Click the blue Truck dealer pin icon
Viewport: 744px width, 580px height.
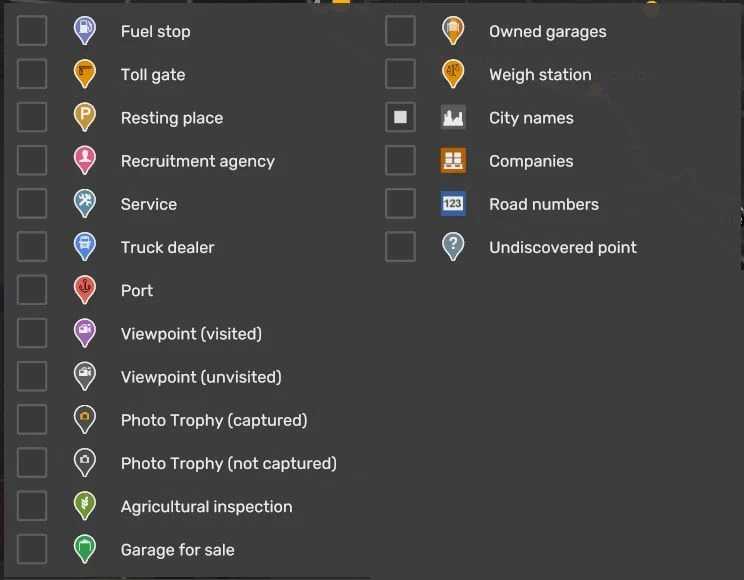click(85, 245)
